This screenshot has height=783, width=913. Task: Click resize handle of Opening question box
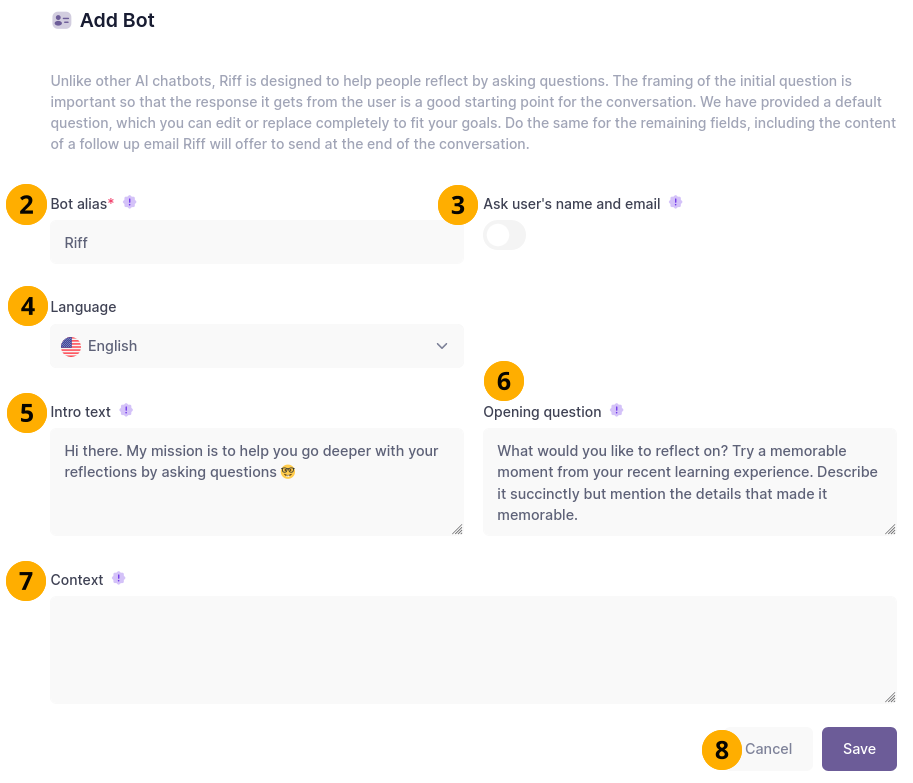coord(890,529)
